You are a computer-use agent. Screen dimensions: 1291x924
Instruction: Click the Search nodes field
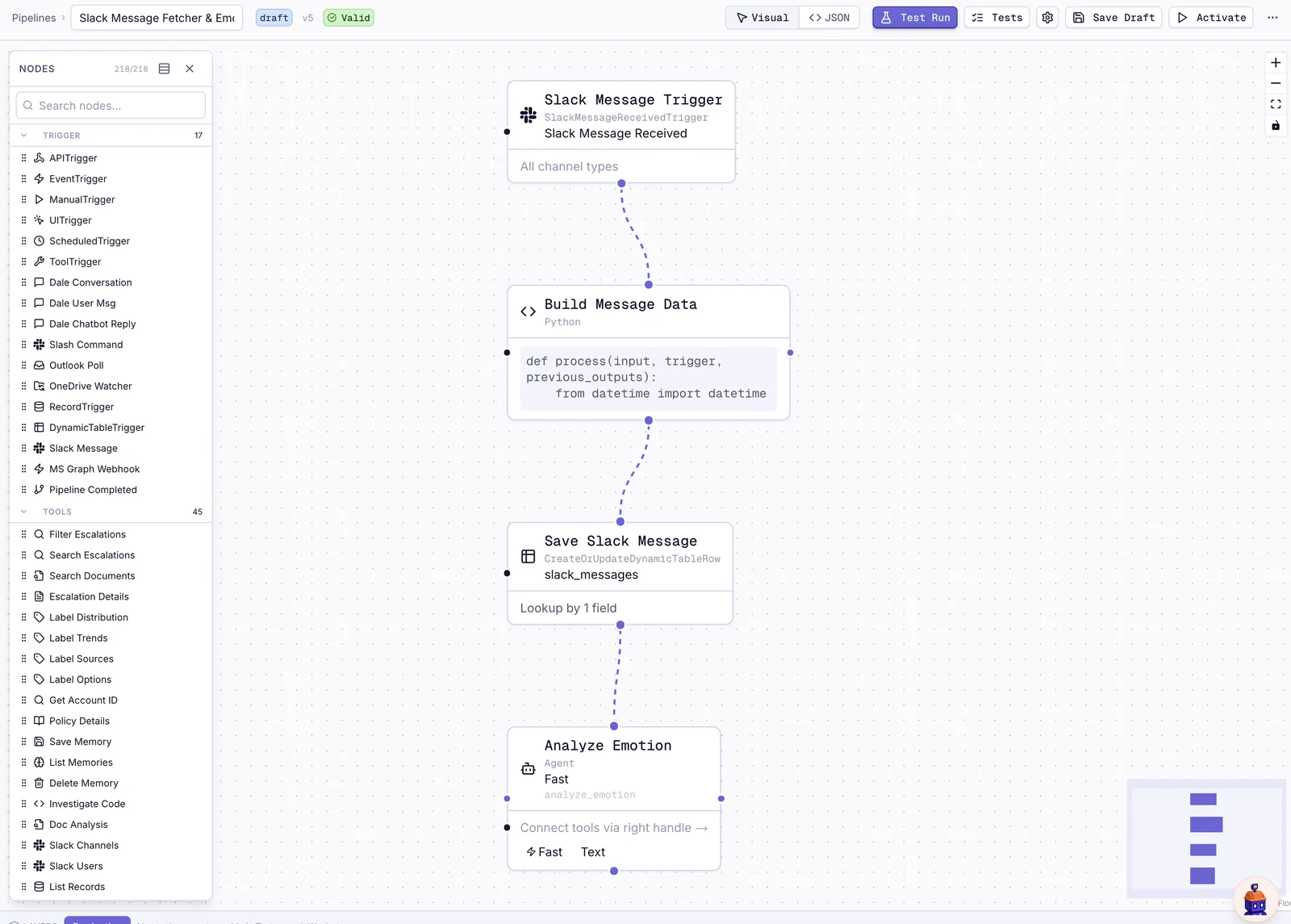(111, 106)
